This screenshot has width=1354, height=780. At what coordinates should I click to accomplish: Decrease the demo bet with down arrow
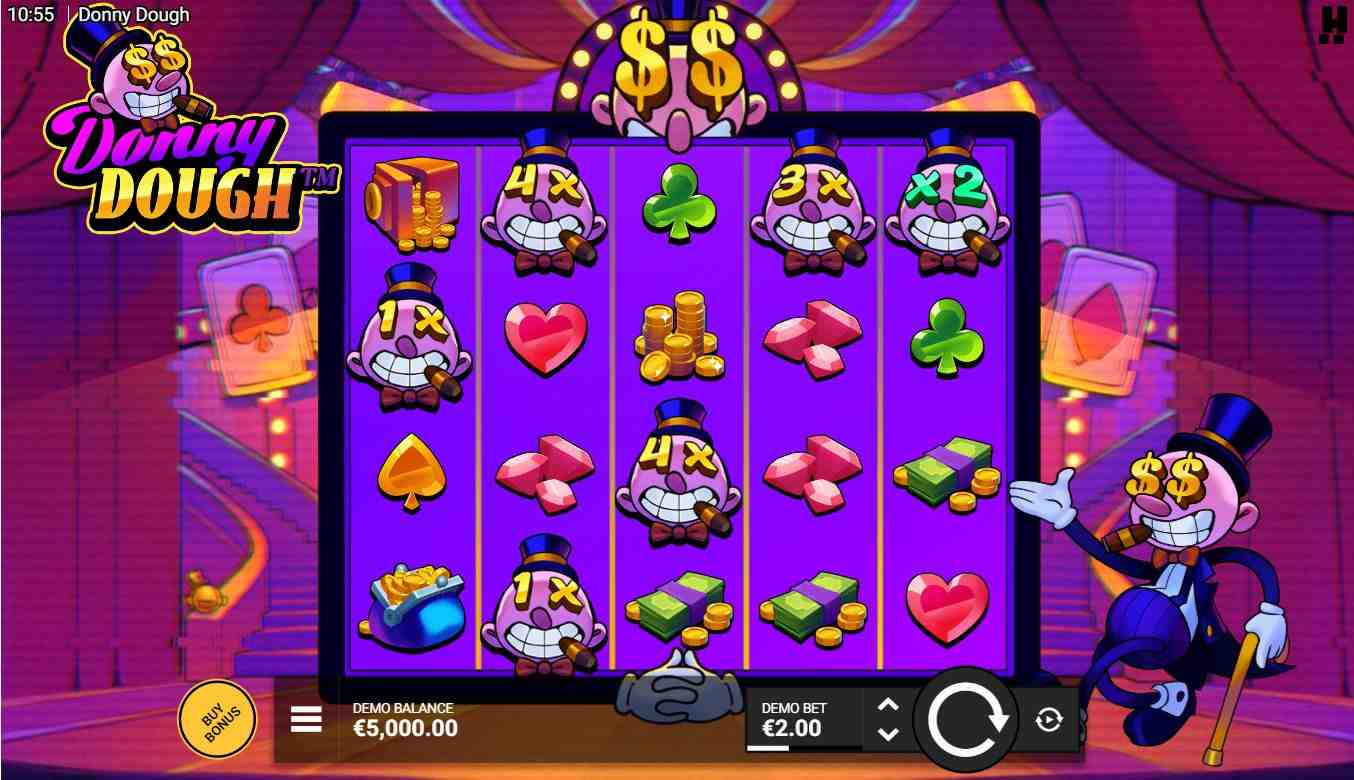888,734
